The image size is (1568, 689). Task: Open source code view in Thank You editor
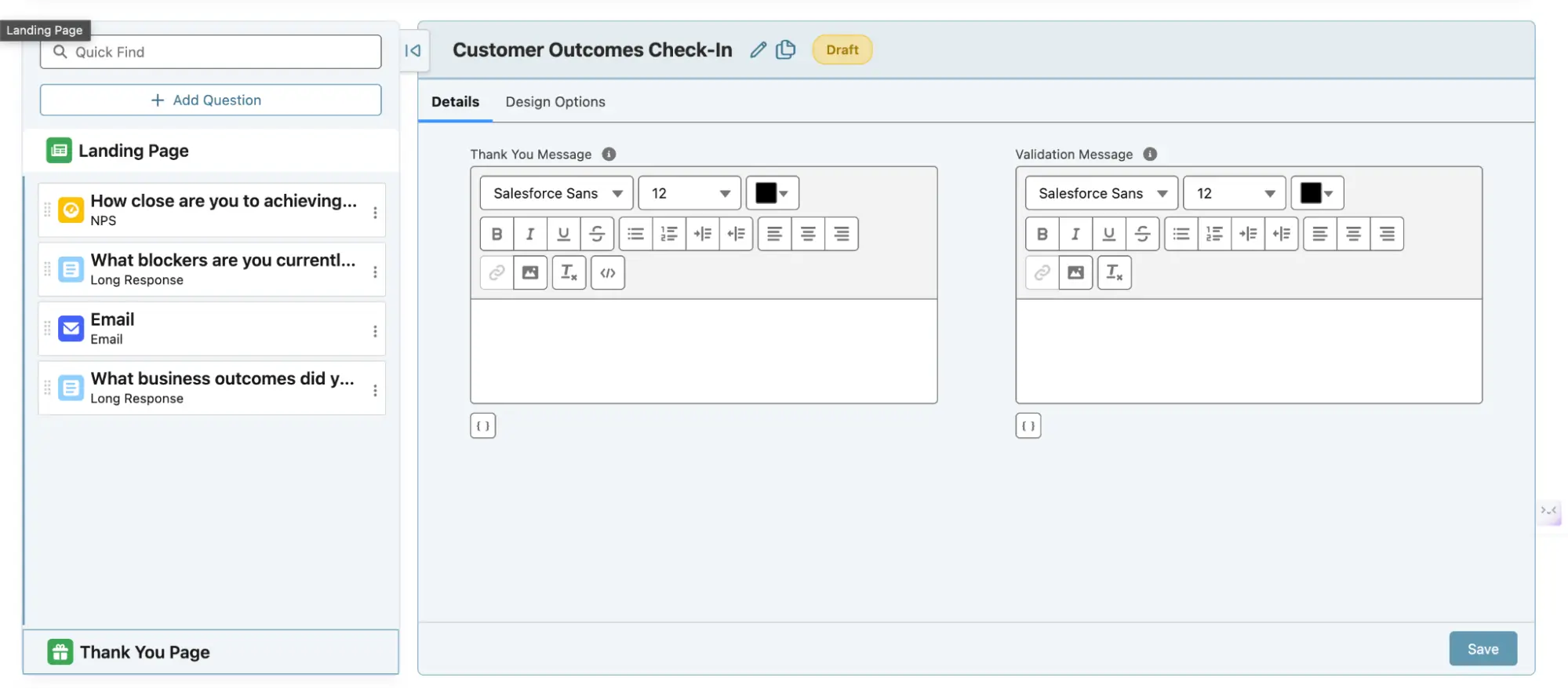click(x=608, y=273)
